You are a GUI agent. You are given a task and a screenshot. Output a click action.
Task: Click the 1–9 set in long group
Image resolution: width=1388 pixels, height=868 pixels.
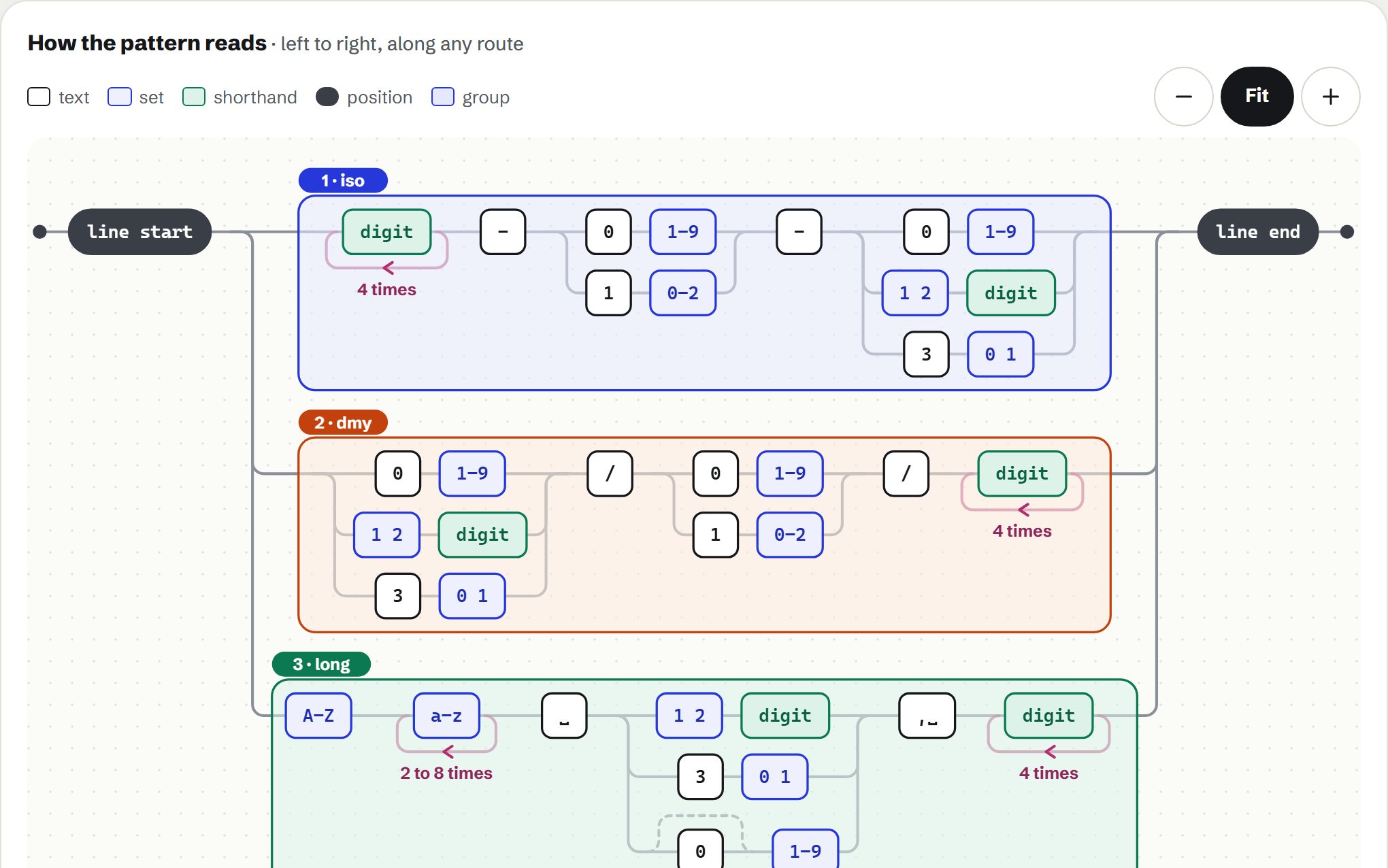coord(806,849)
